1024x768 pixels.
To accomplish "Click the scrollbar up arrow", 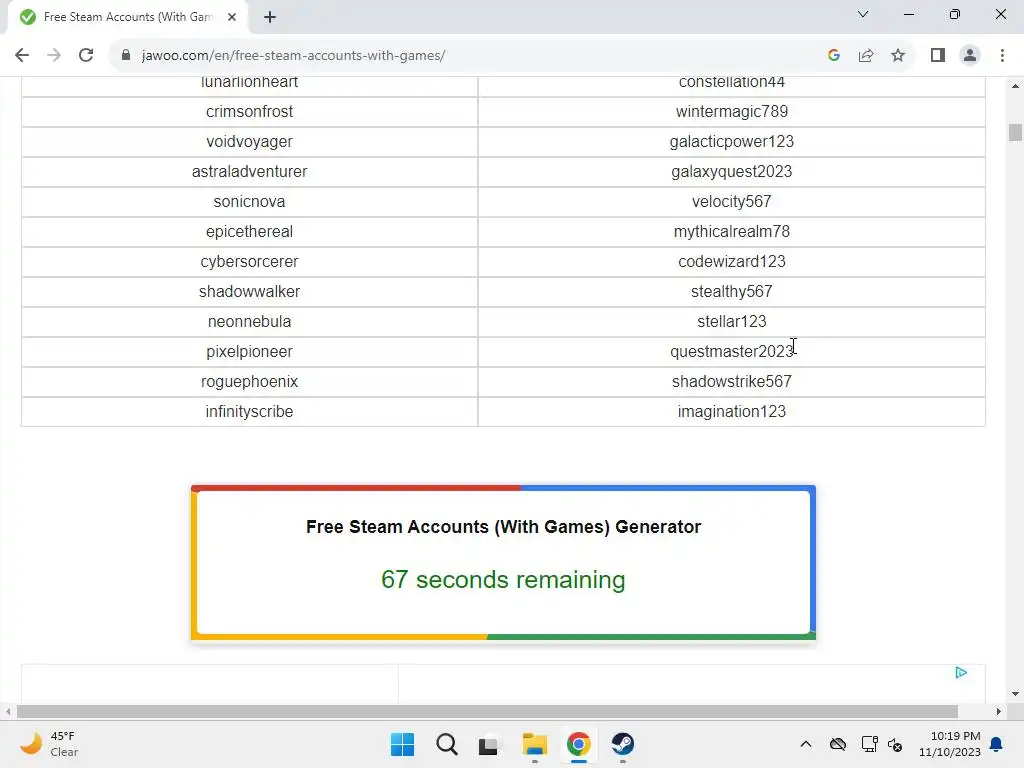I will pos(1015,86).
